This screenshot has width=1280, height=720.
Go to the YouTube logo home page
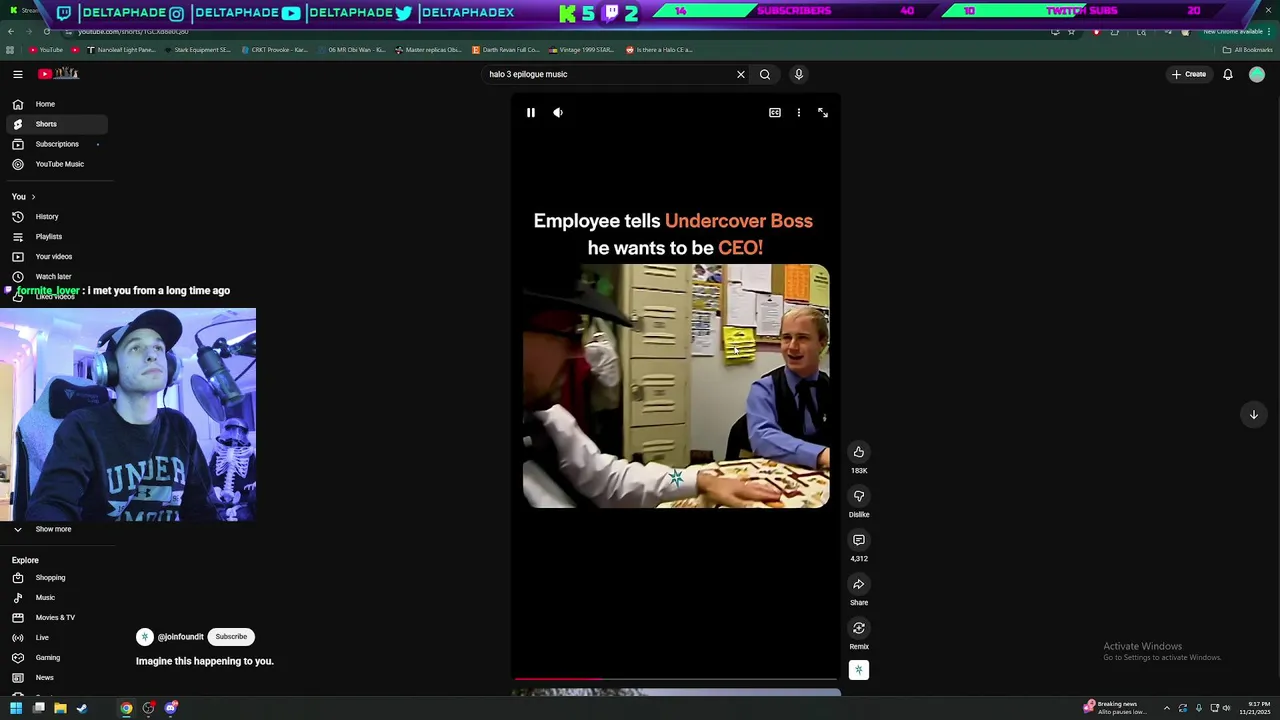[x=58, y=74]
